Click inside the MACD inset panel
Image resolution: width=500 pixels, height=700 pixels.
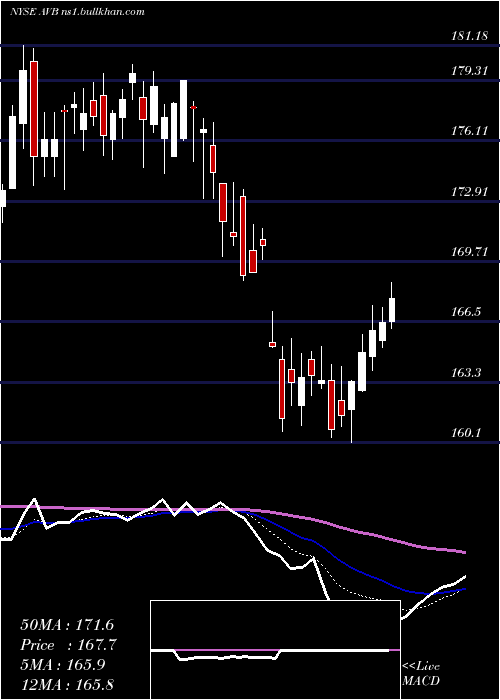(275, 650)
